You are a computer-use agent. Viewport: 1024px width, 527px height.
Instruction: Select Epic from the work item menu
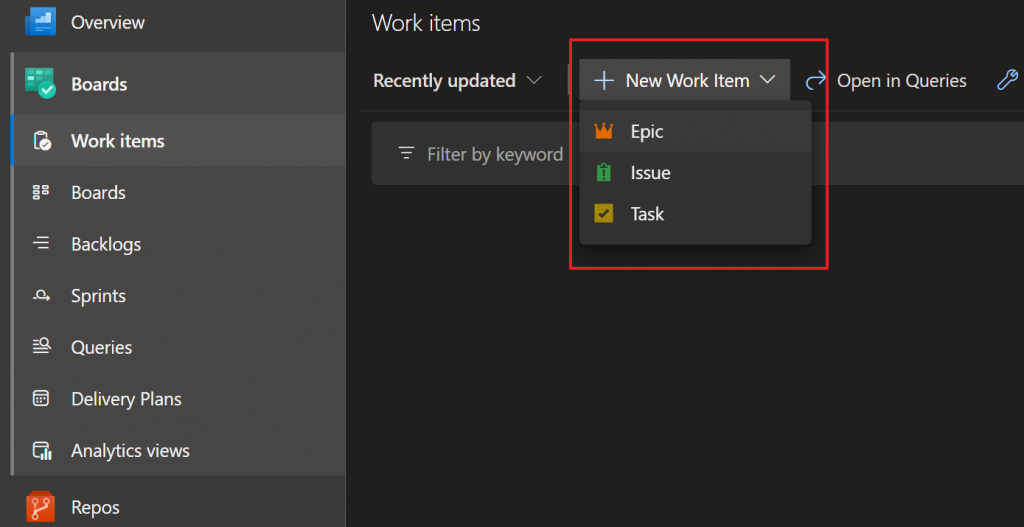coord(647,131)
